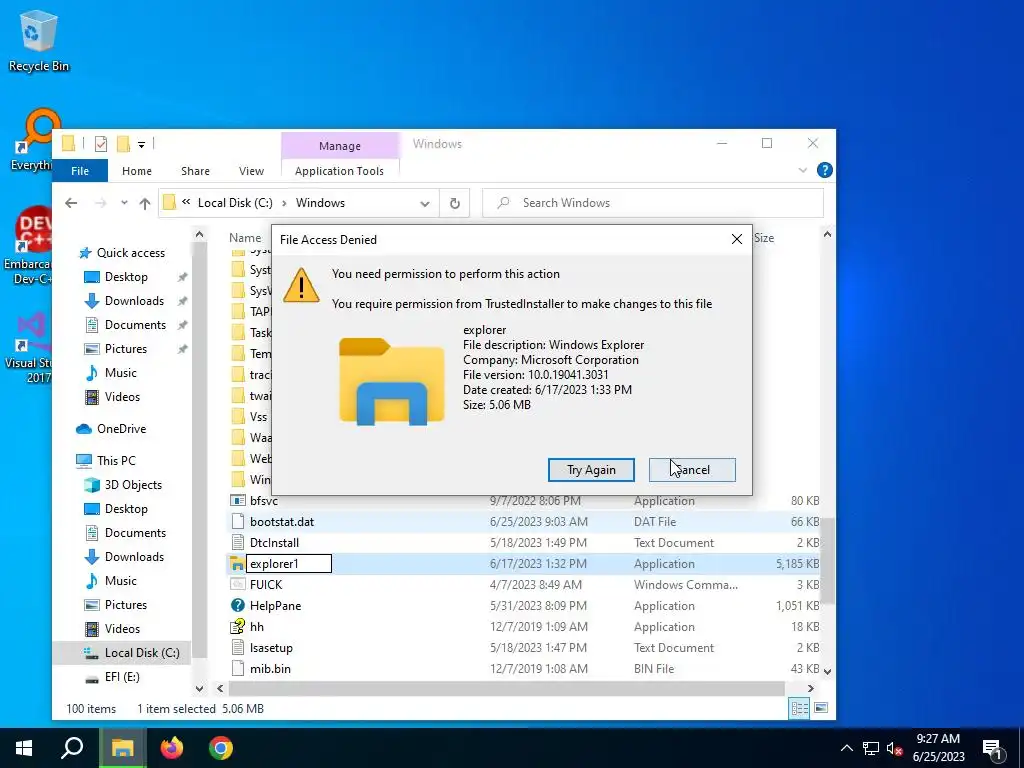This screenshot has height=768, width=1024.
Task: Open recent locations dropdown arrow
Action: point(124,203)
